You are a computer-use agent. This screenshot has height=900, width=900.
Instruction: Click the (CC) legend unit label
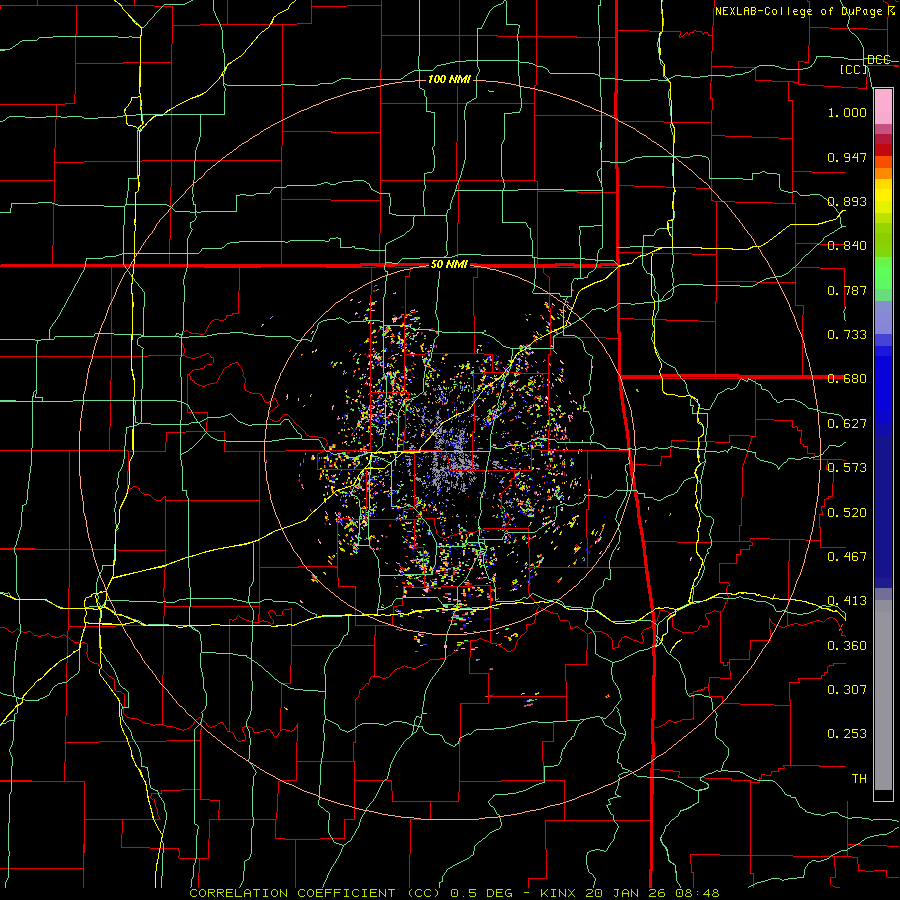click(854, 69)
